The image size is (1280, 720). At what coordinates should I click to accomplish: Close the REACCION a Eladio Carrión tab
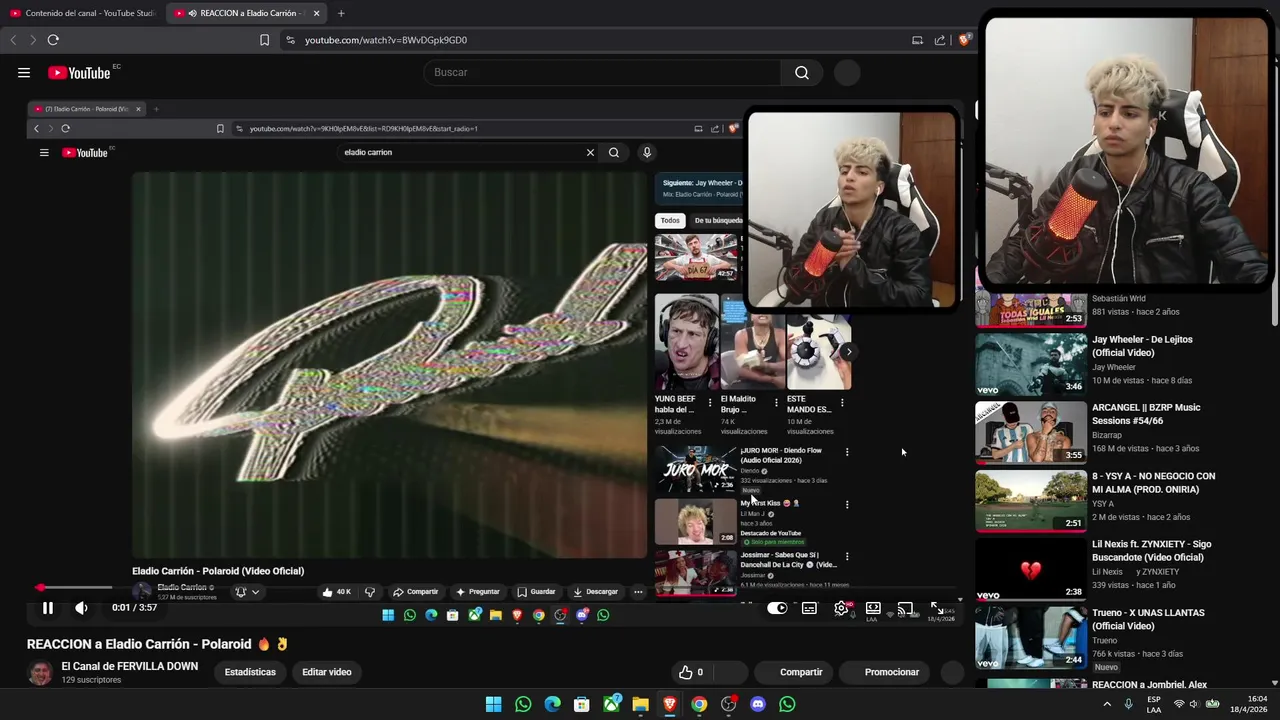pyautogui.click(x=316, y=13)
